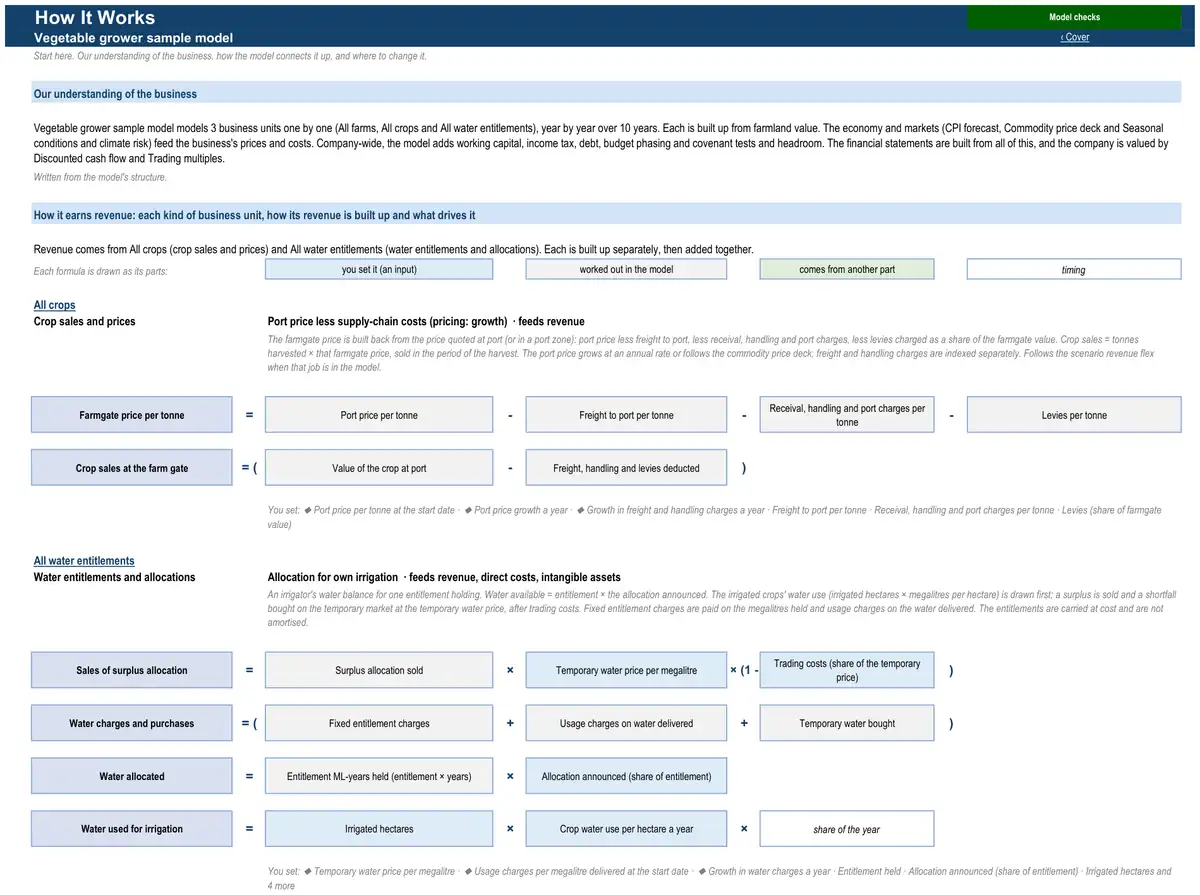The width and height of the screenshot is (1200, 895).
Task: Click Allocation announced (share of entitlement) box
Action: 626,776
